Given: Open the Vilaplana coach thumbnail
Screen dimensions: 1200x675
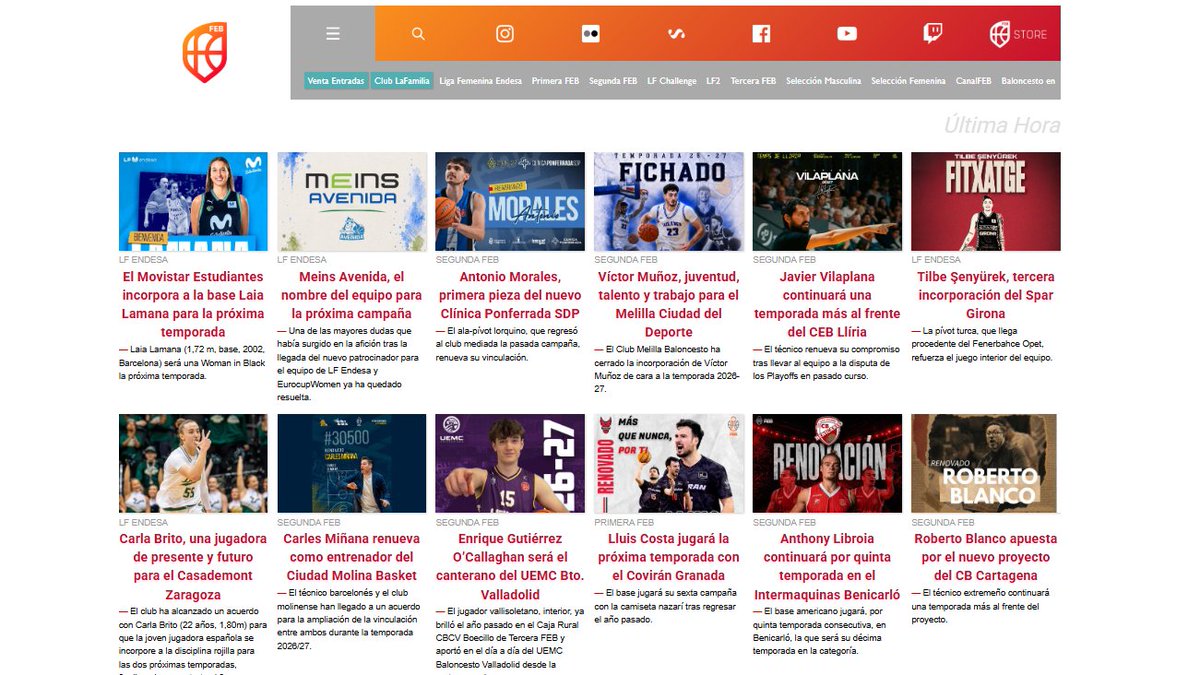Looking at the screenshot, I should 827,201.
